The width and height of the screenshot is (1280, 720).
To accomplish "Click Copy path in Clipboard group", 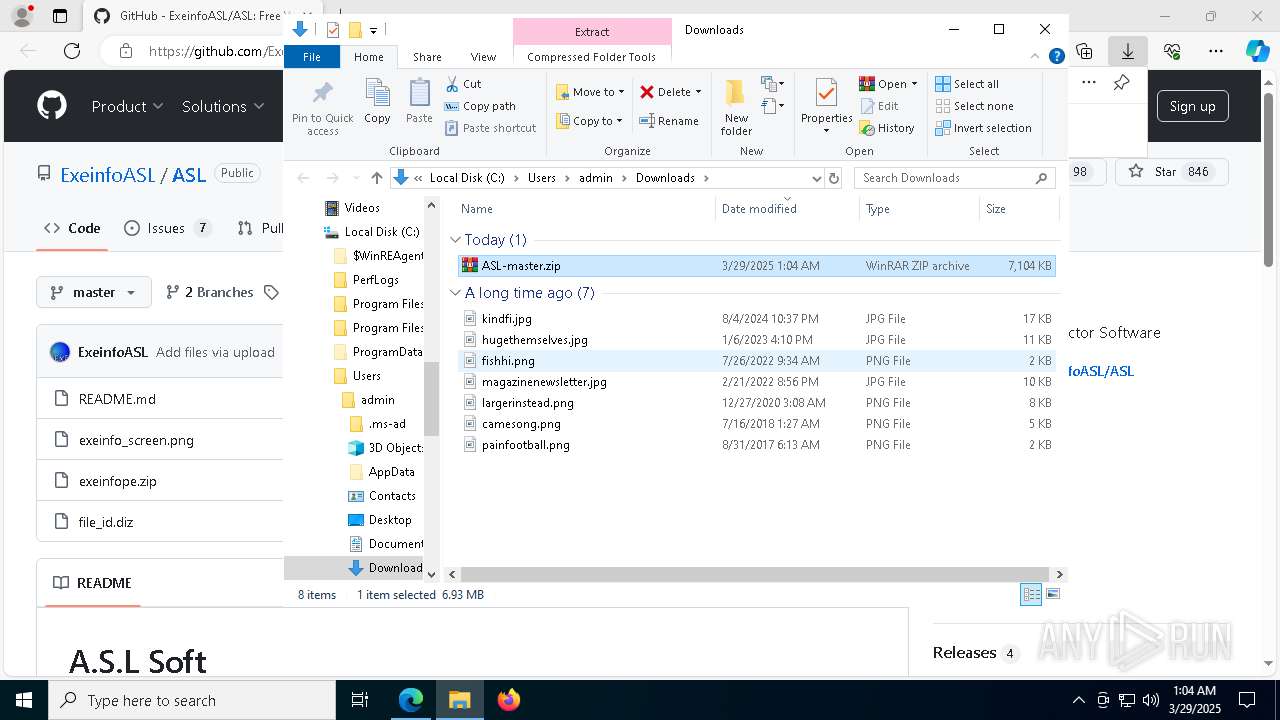I will (480, 106).
